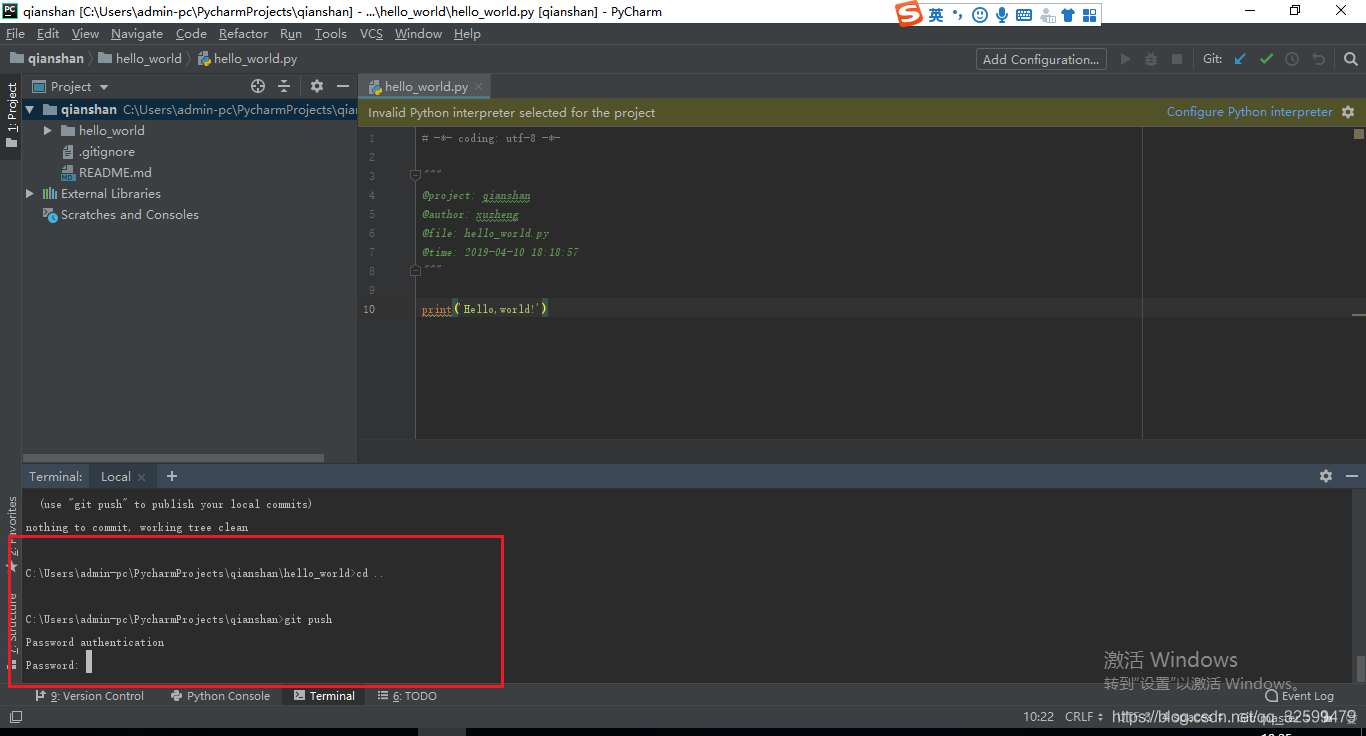
Task: Open the Refactor menu
Action: pyautogui.click(x=243, y=33)
